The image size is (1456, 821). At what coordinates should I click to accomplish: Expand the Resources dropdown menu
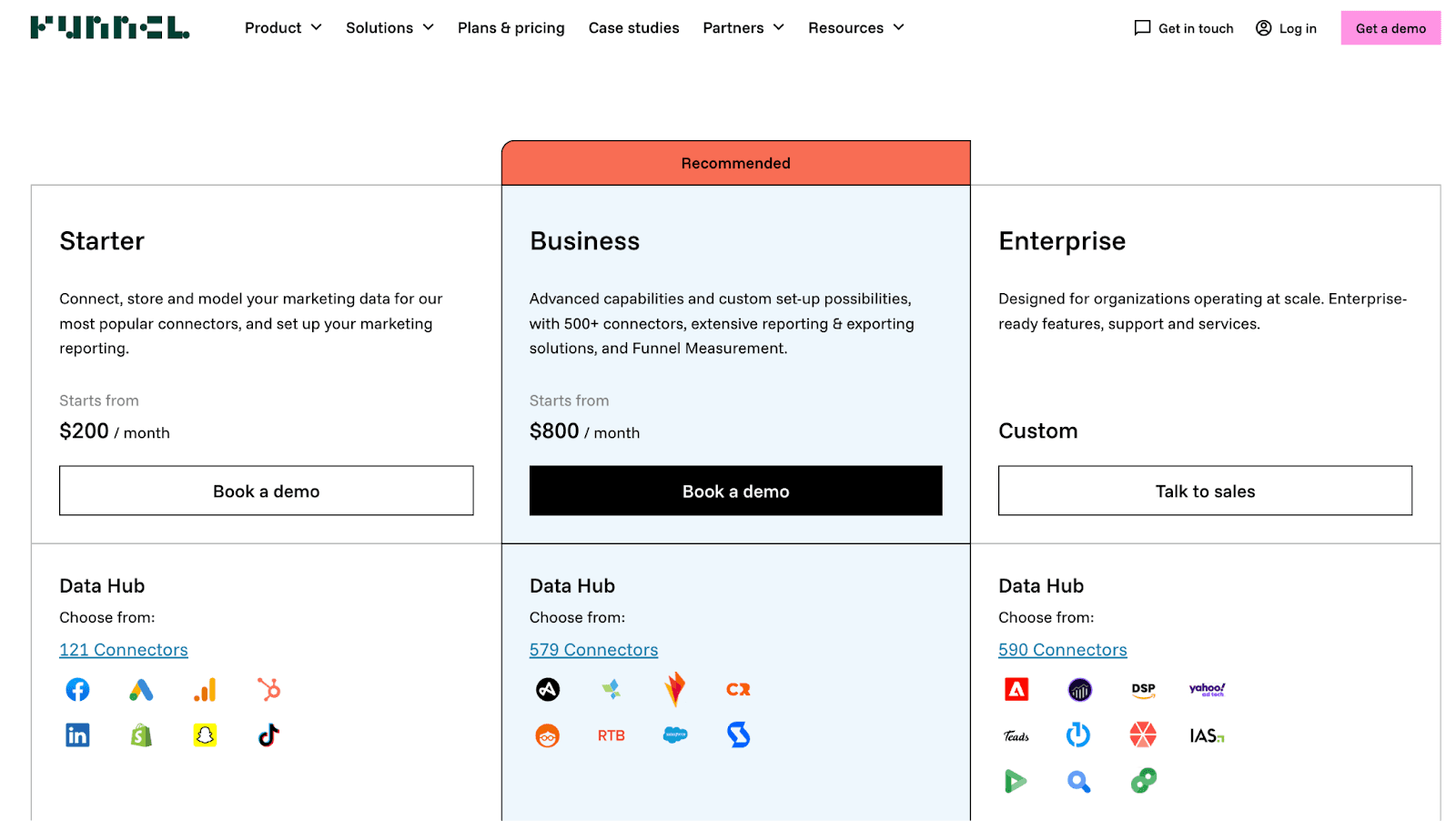(x=855, y=28)
